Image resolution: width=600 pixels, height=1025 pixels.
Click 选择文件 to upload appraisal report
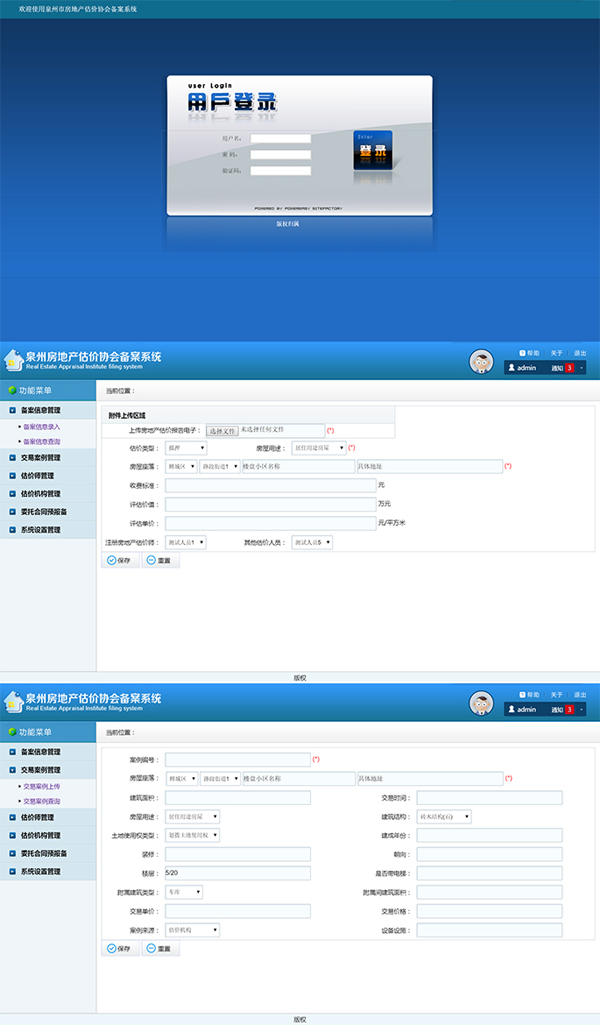click(222, 430)
